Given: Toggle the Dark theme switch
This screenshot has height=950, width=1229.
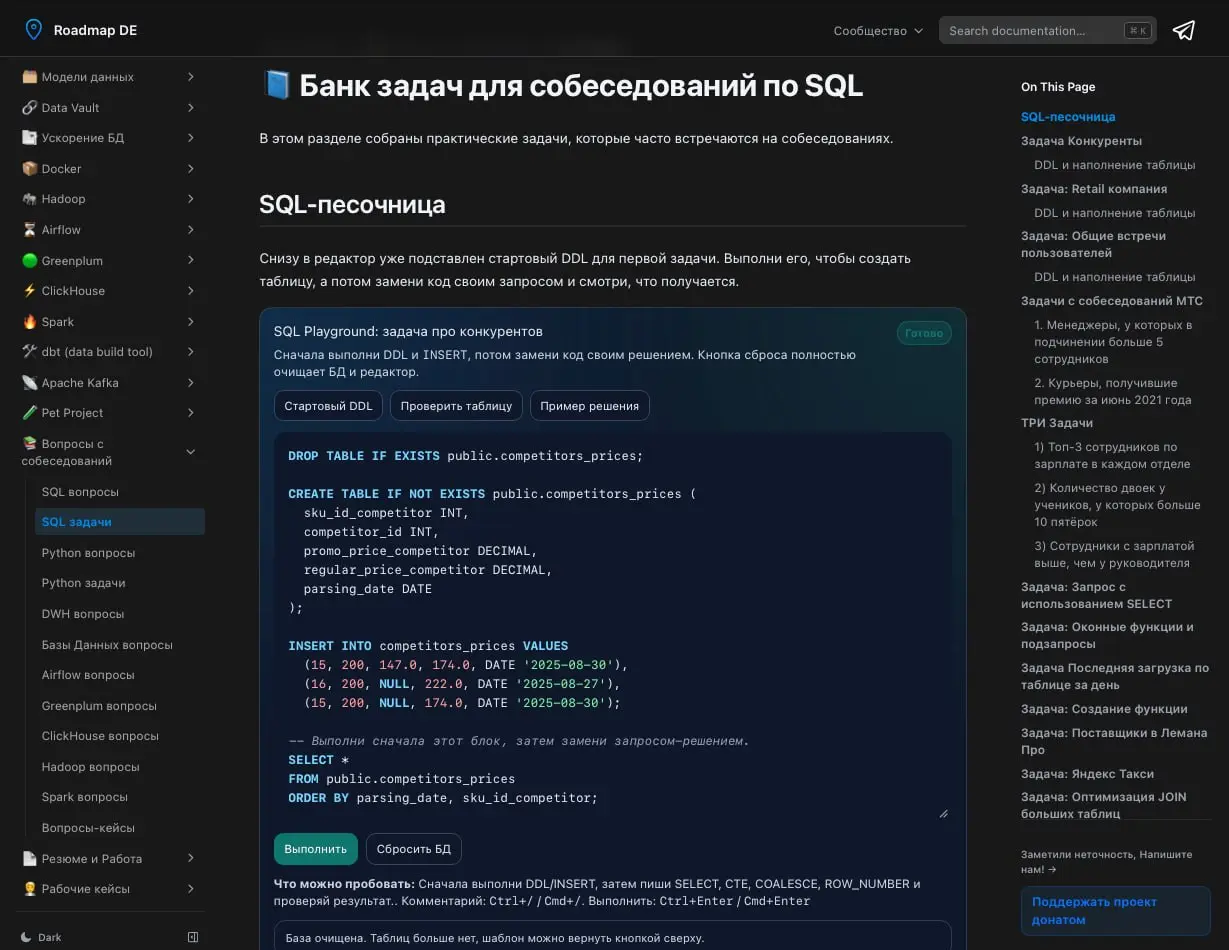Looking at the screenshot, I should (42, 937).
